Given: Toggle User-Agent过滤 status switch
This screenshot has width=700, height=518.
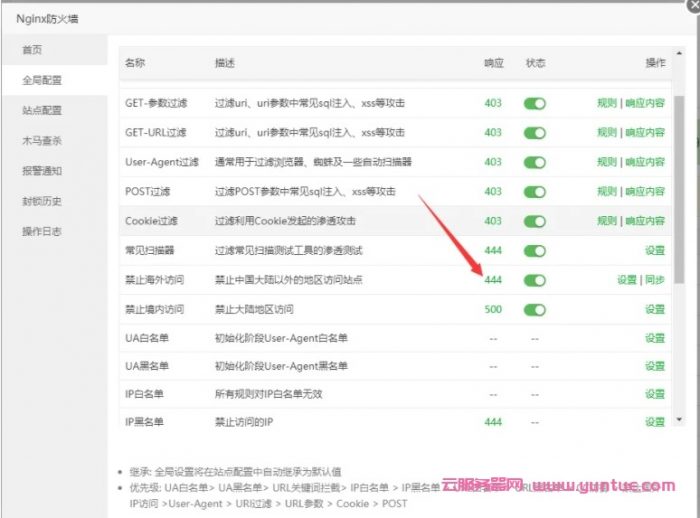Looking at the screenshot, I should [x=535, y=162].
